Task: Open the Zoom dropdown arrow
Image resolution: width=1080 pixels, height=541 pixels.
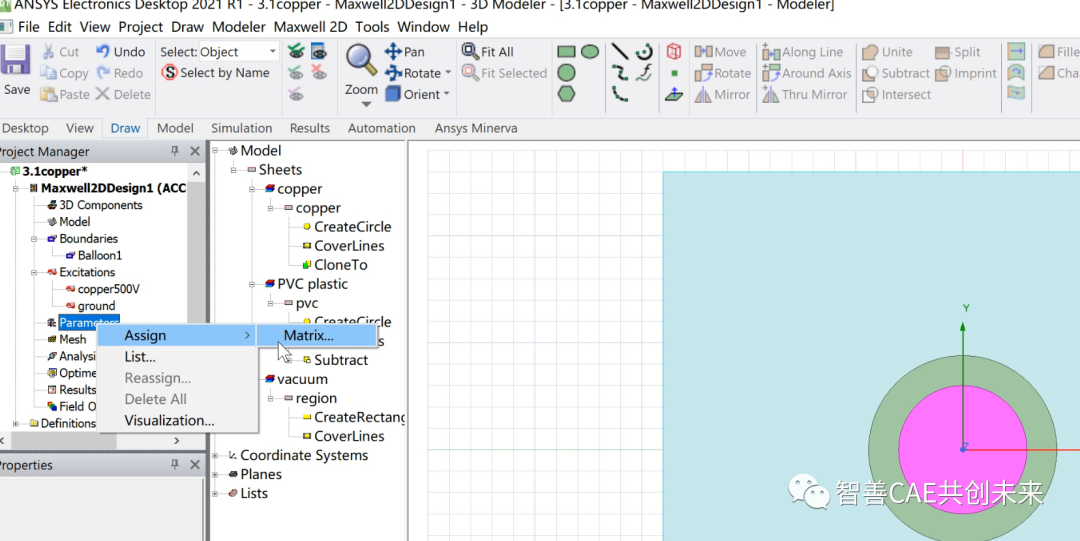Action: click(366, 104)
